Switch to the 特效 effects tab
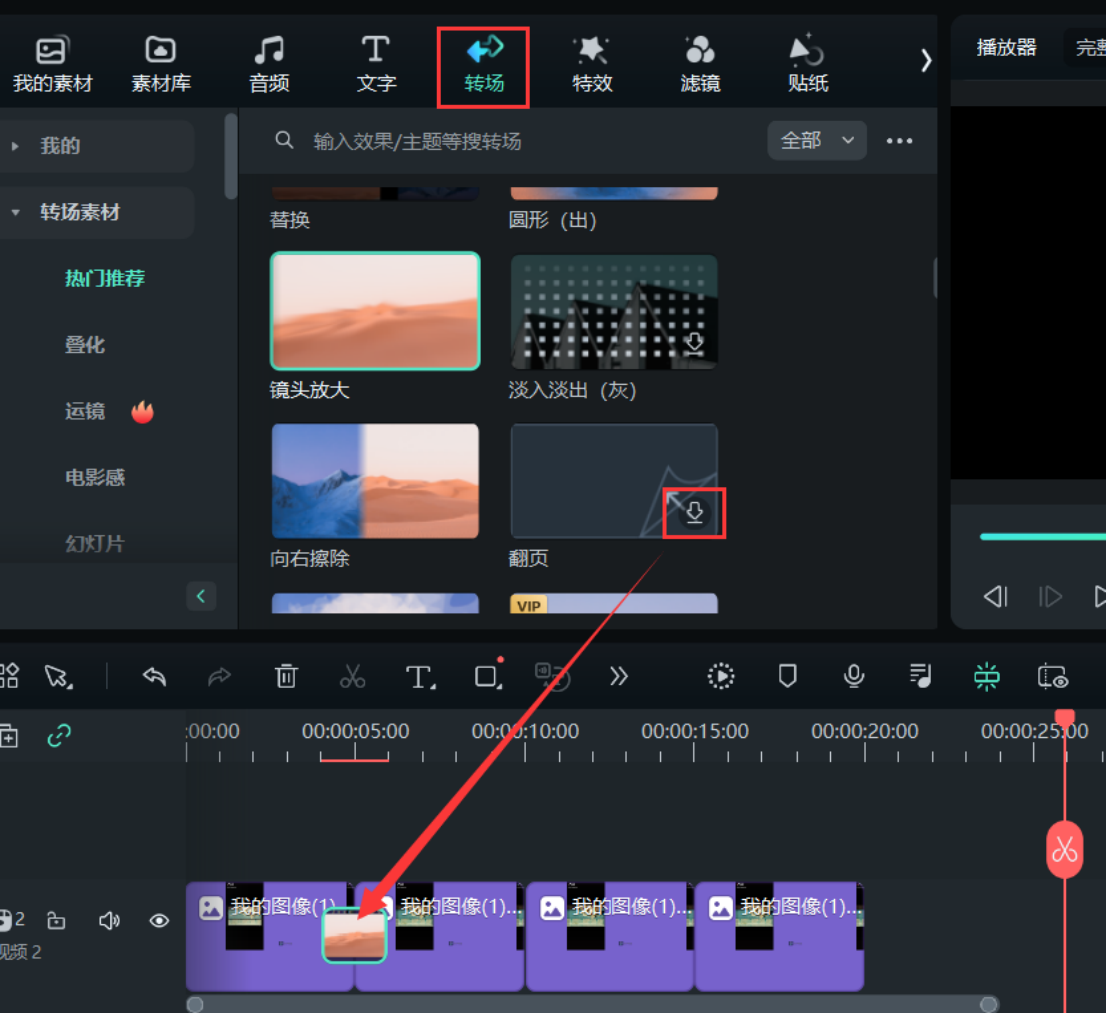This screenshot has height=1014, width=1107. [x=592, y=65]
